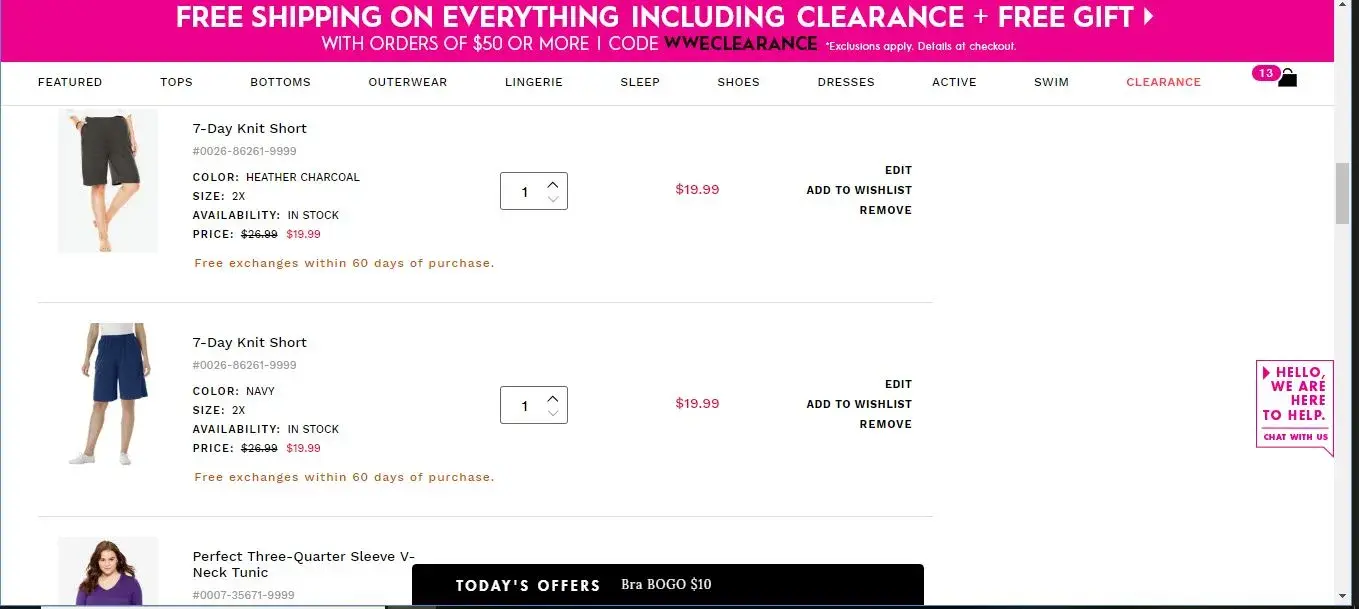Open the Clearance menu

pos(1163,82)
